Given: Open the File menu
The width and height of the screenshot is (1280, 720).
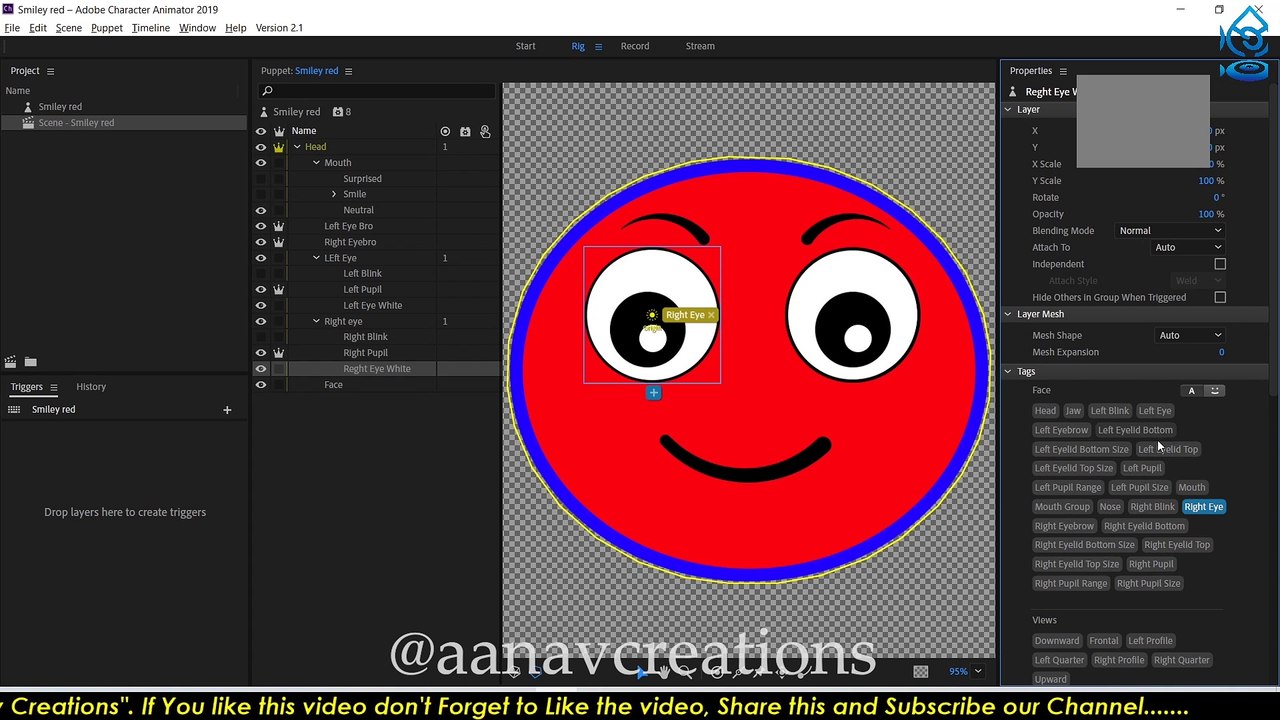Looking at the screenshot, I should click(x=12, y=28).
